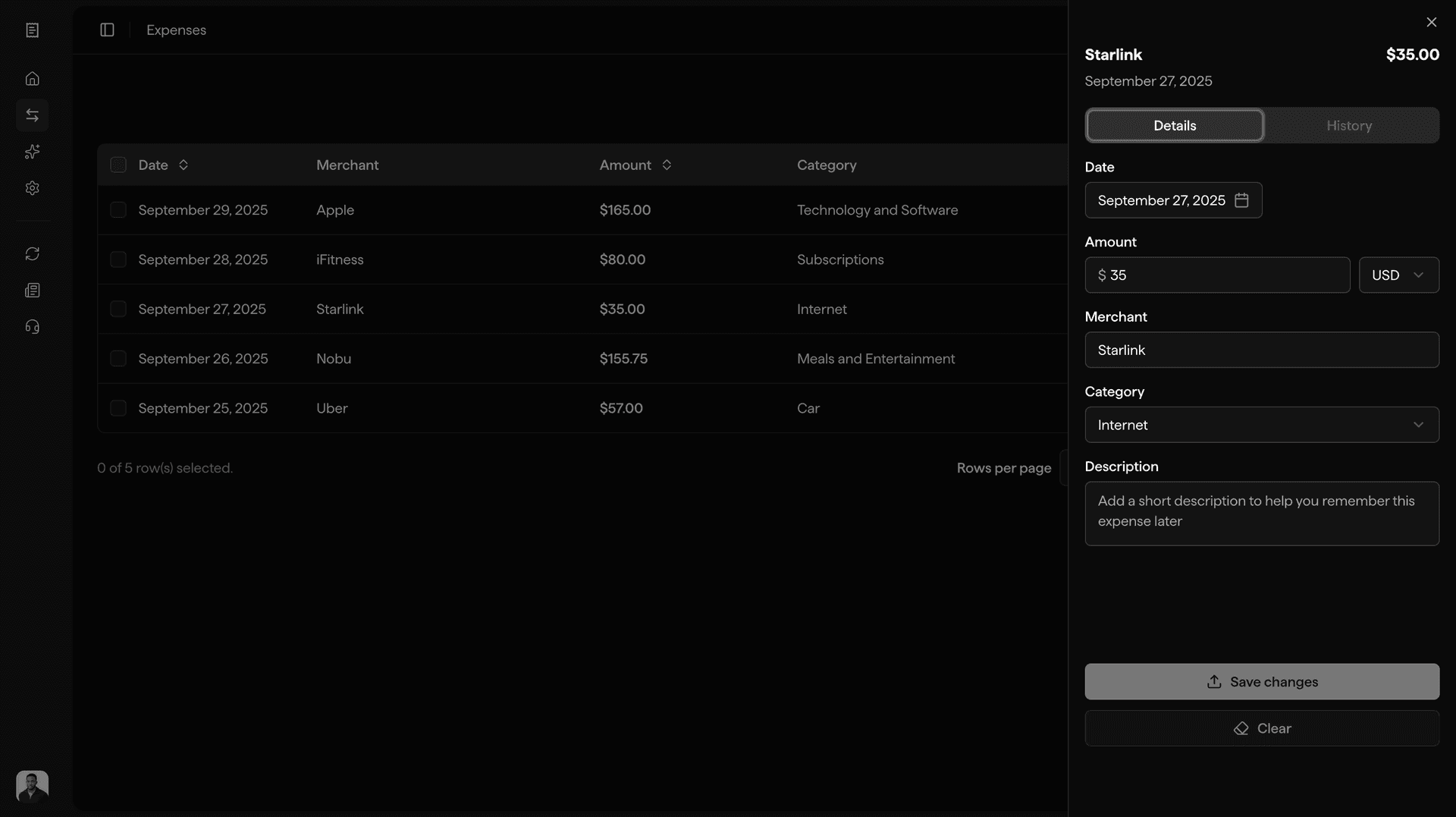Open the news feed icon in sidebar
Screen dimensions: 1456x817
click(x=33, y=290)
